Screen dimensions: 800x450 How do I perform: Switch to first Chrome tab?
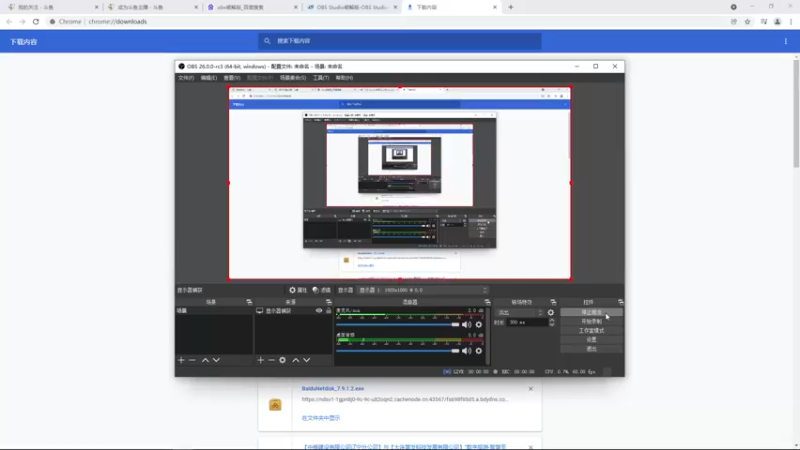(53, 7)
